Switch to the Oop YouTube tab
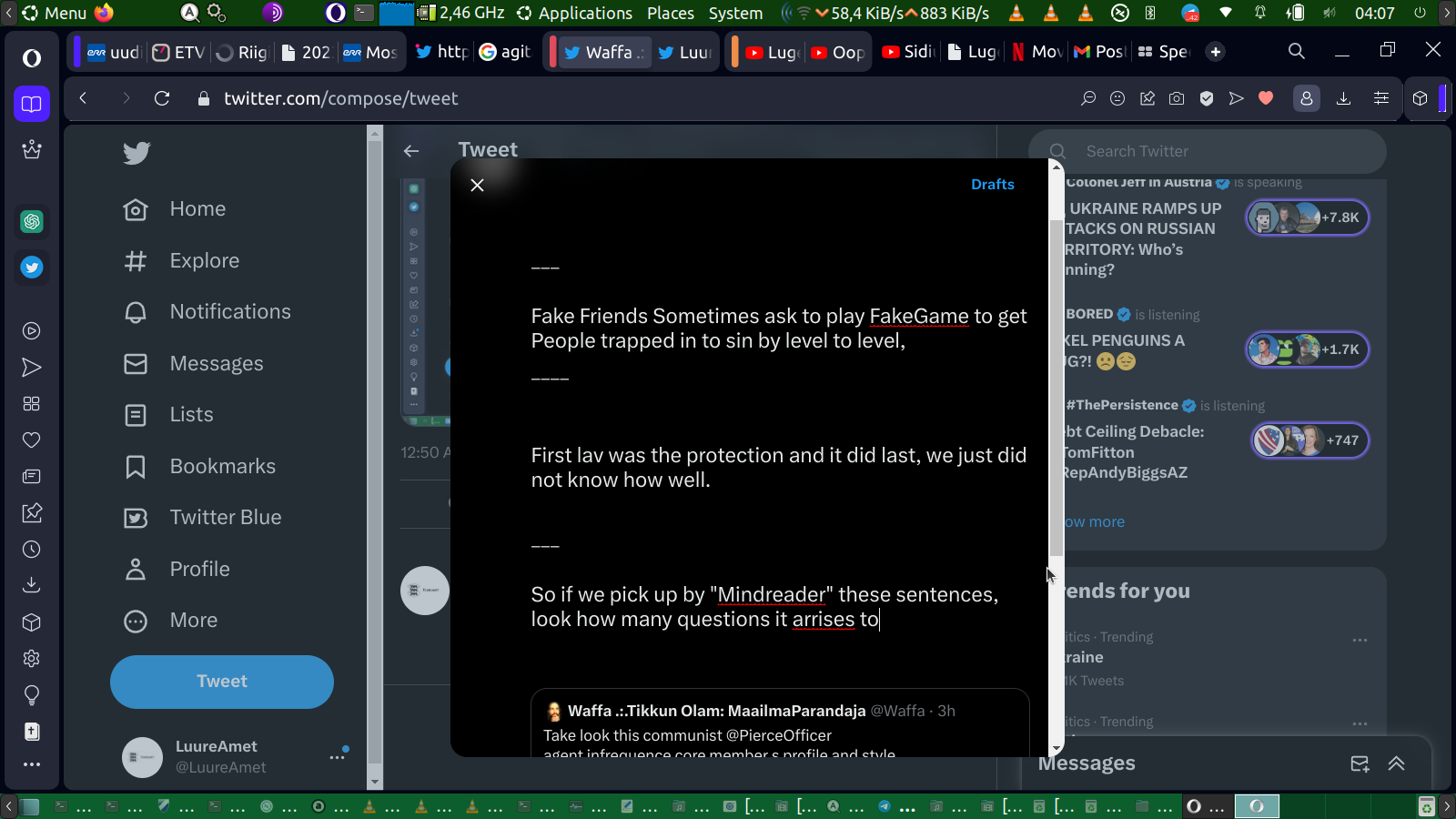This screenshot has width=1456, height=819. [838, 52]
